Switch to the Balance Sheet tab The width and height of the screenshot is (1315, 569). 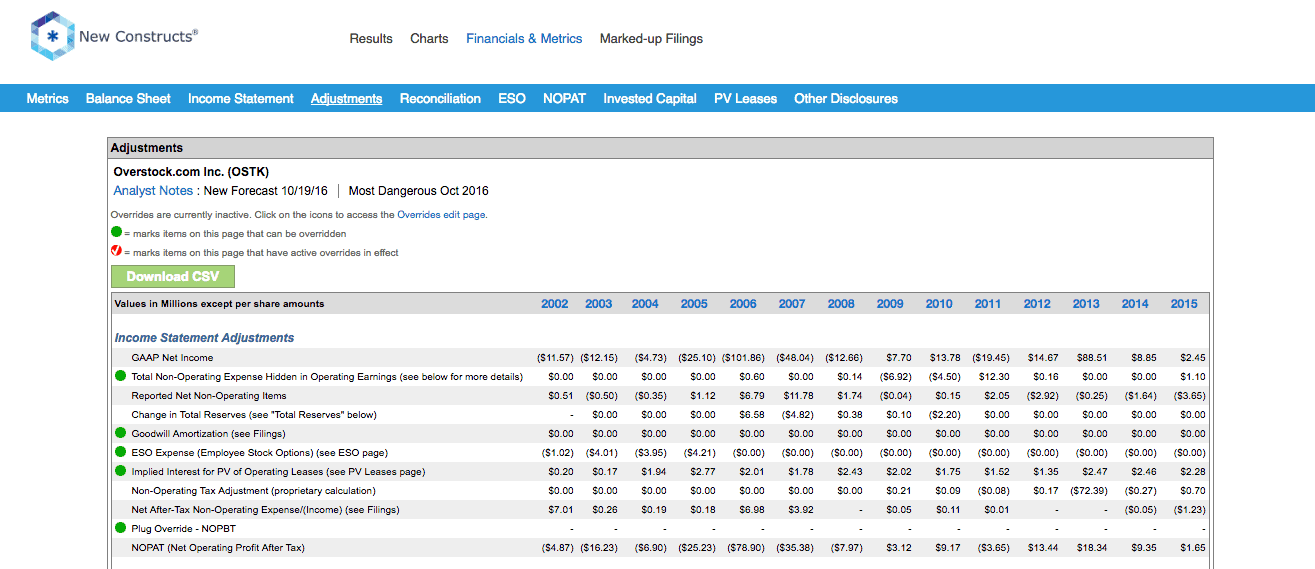[x=128, y=98]
